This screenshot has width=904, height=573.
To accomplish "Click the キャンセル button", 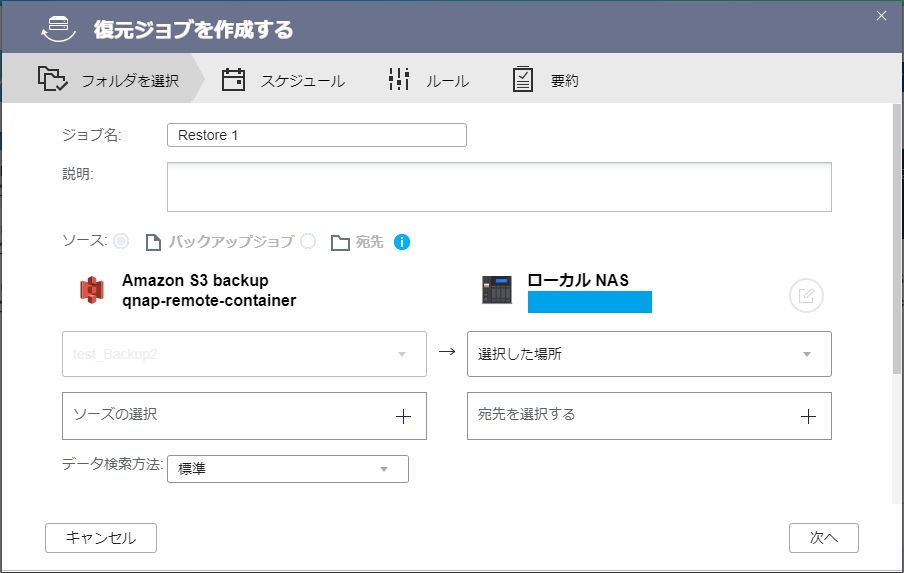I will tap(101, 538).
